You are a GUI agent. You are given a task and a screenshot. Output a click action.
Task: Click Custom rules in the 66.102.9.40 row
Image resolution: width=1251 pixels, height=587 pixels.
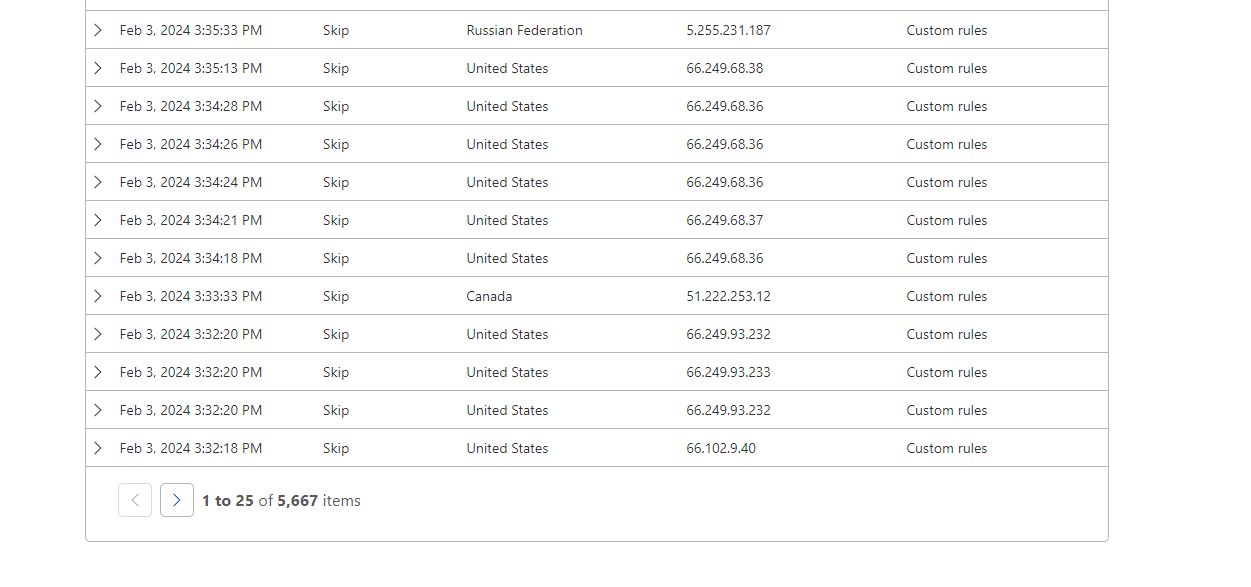(x=946, y=448)
